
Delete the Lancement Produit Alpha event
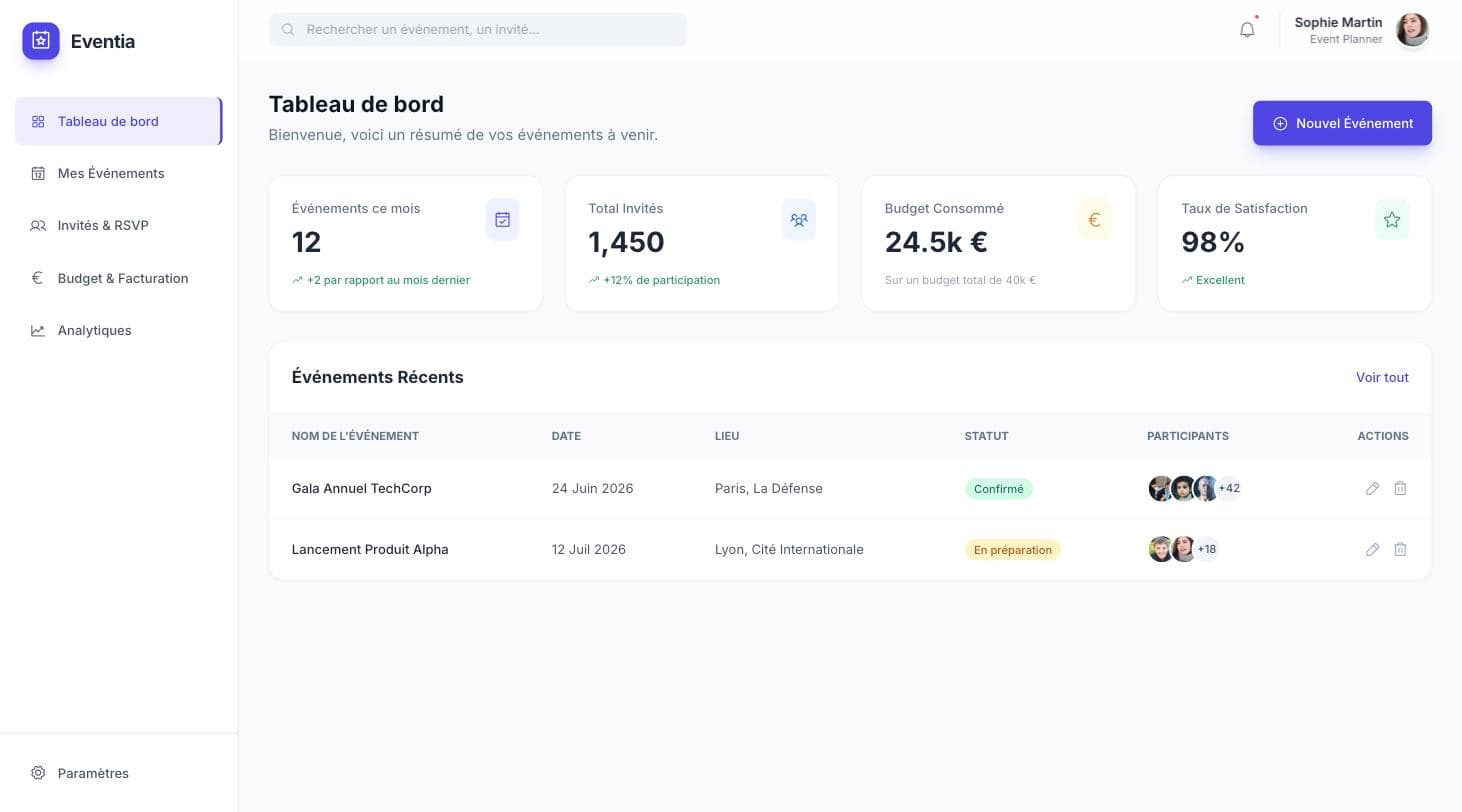[x=1400, y=550]
